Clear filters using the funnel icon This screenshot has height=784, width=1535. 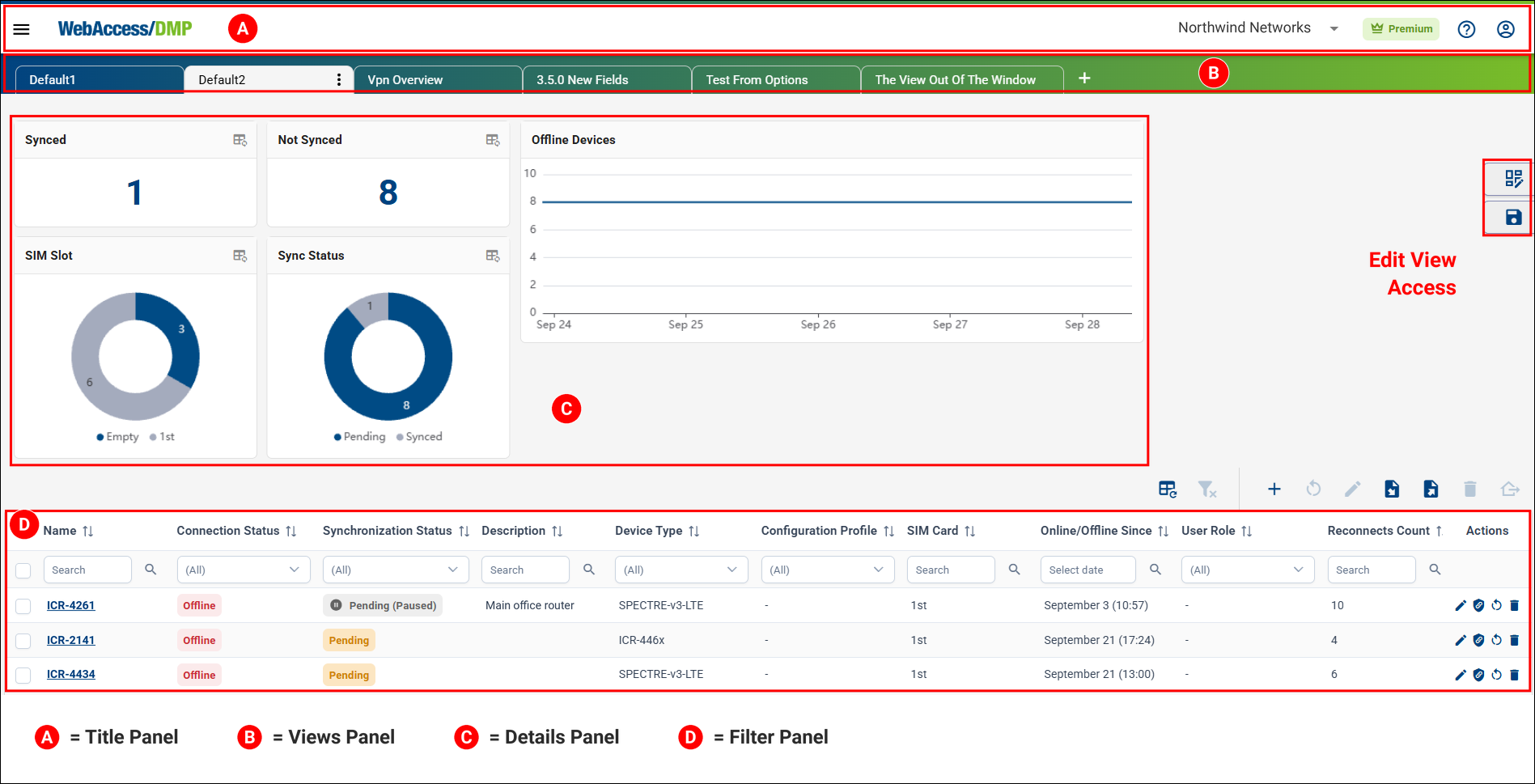coord(1207,489)
